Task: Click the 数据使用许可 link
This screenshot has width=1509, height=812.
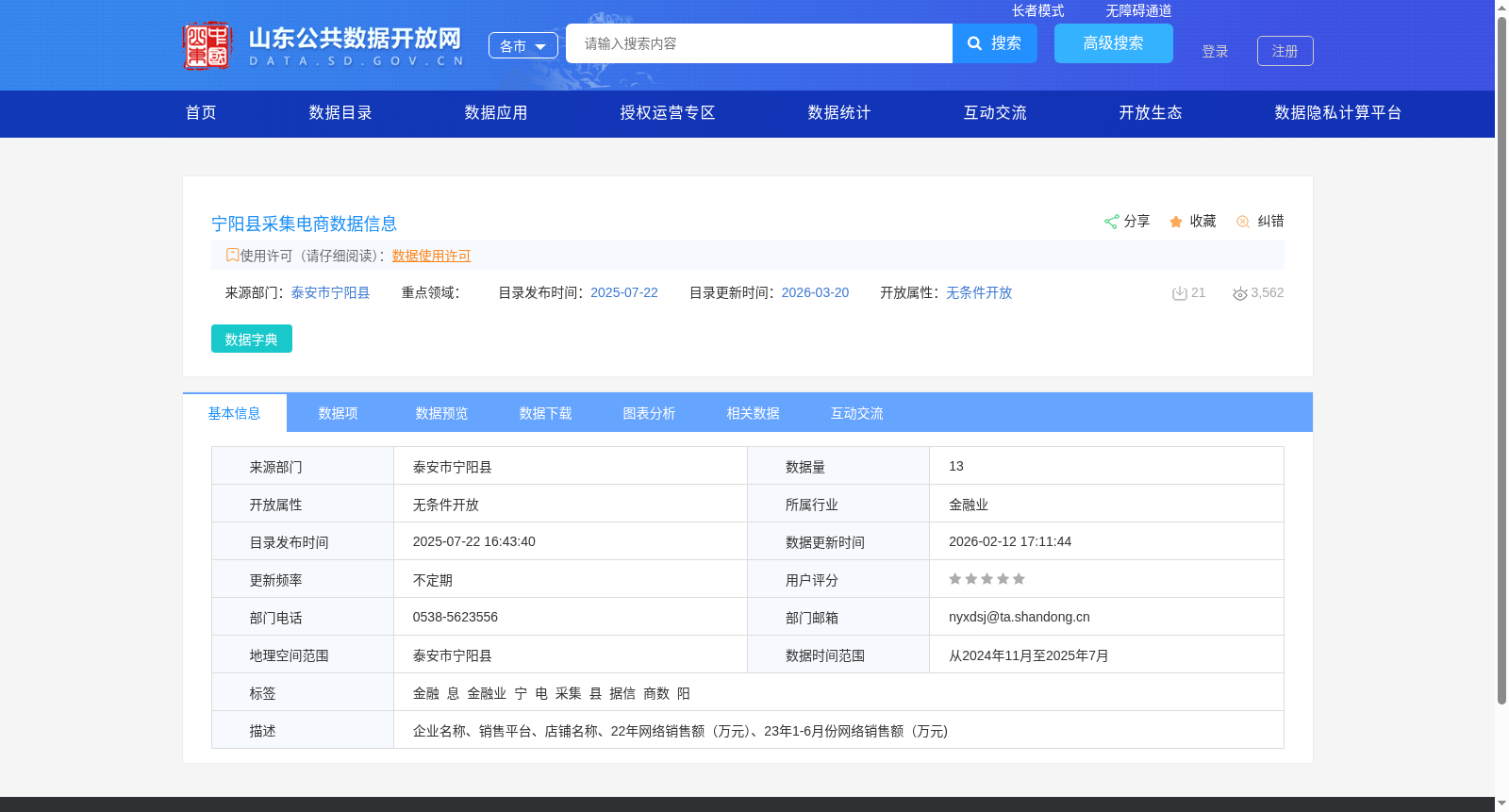Action: pyautogui.click(x=431, y=256)
